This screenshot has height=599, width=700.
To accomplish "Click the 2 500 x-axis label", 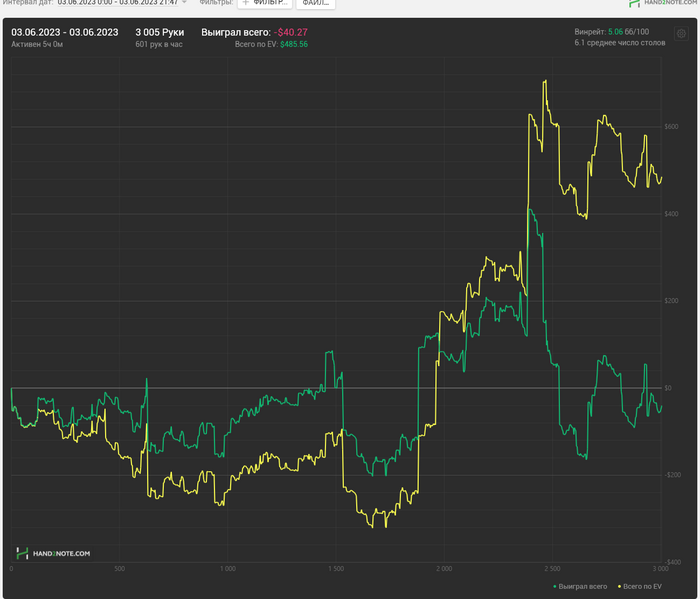I will tap(552, 569).
